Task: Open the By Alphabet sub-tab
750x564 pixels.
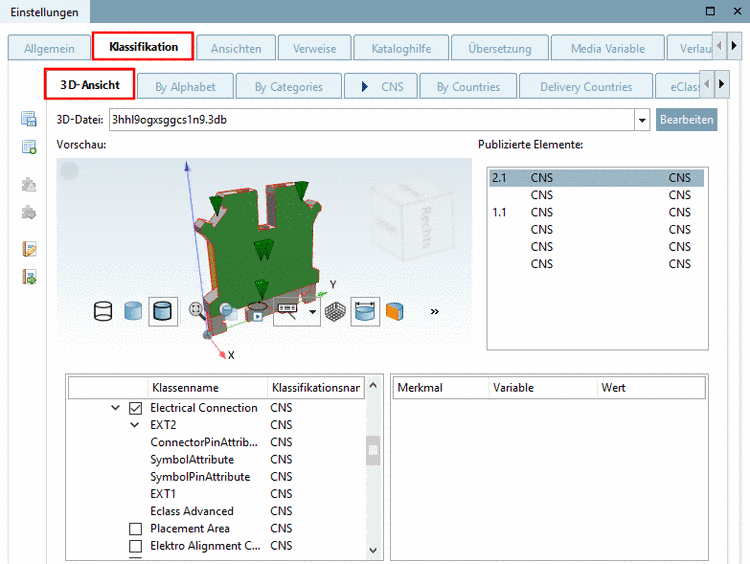Action: coord(186,87)
